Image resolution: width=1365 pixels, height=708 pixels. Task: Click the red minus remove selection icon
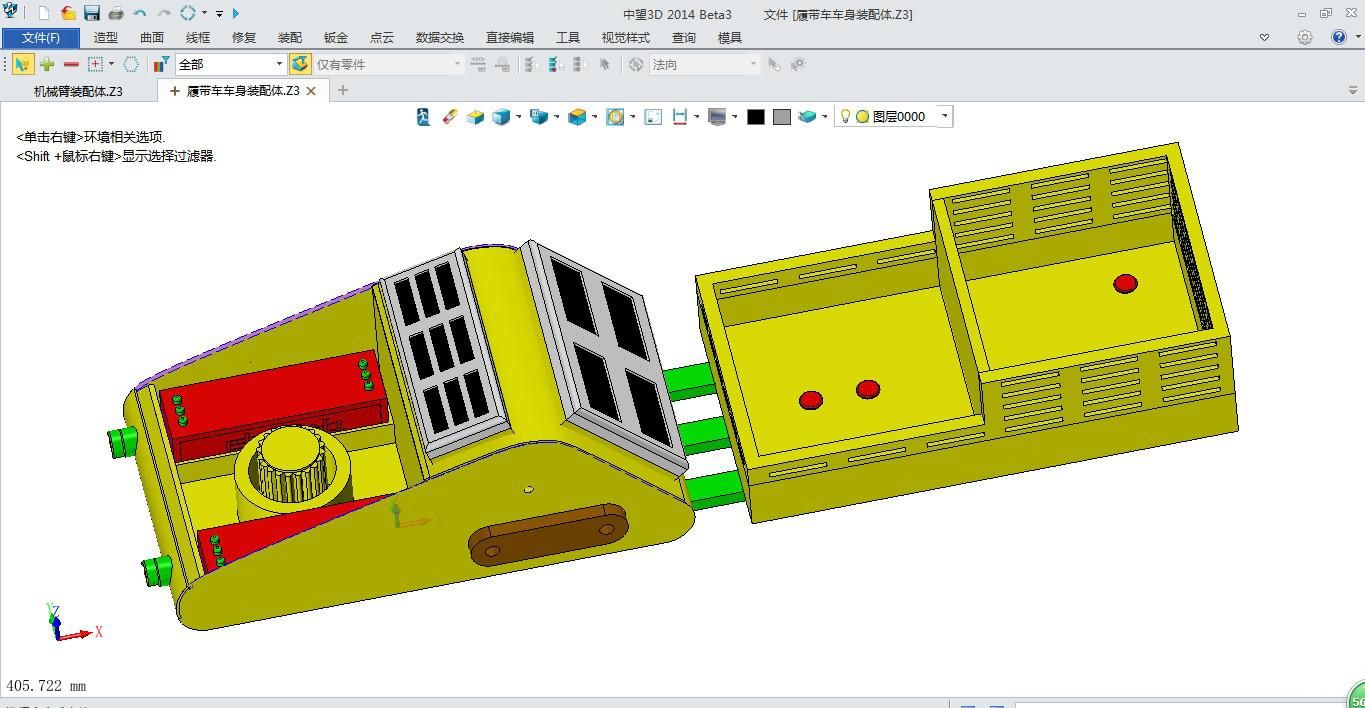click(x=69, y=63)
